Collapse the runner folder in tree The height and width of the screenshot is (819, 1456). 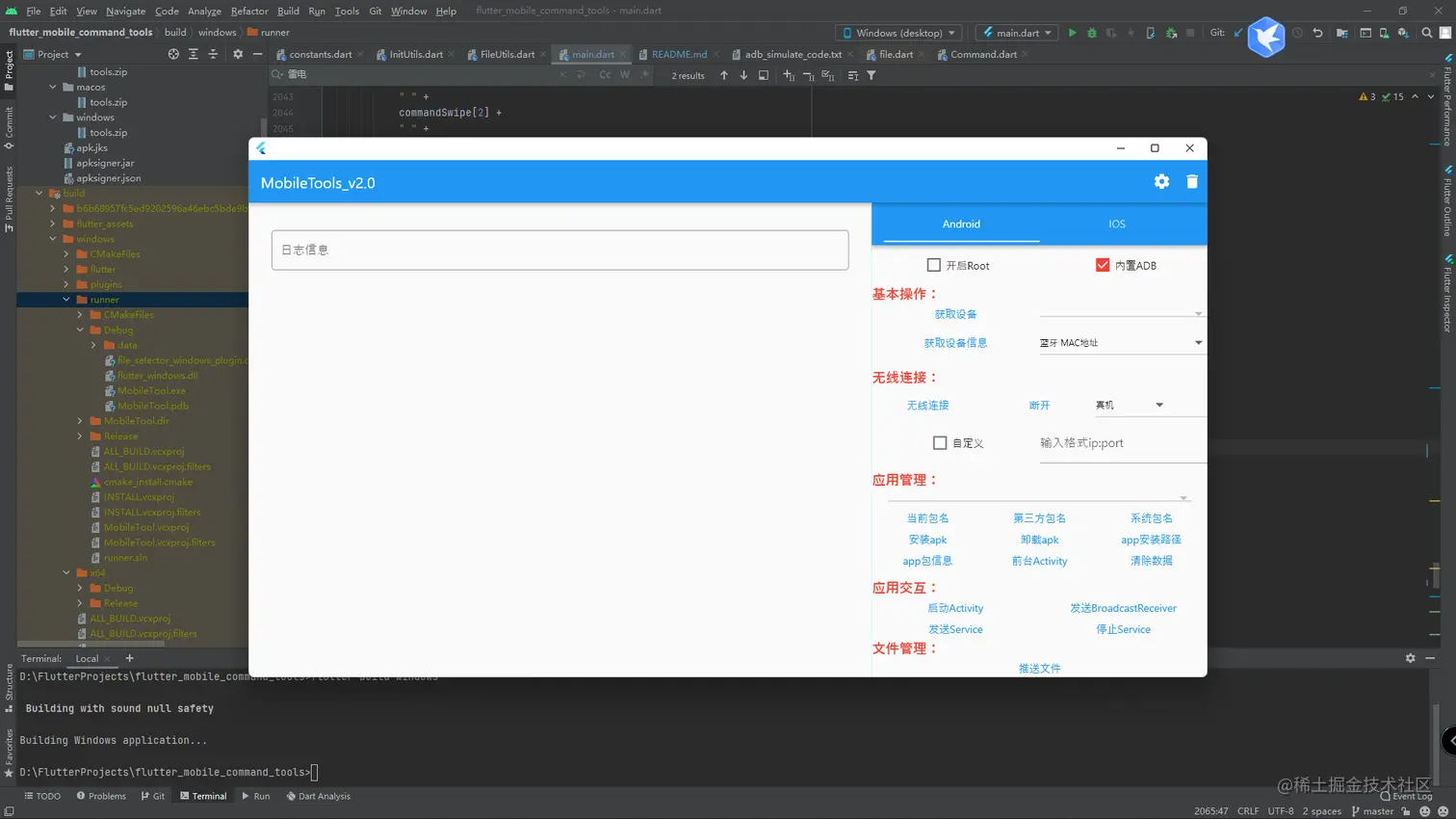point(66,300)
